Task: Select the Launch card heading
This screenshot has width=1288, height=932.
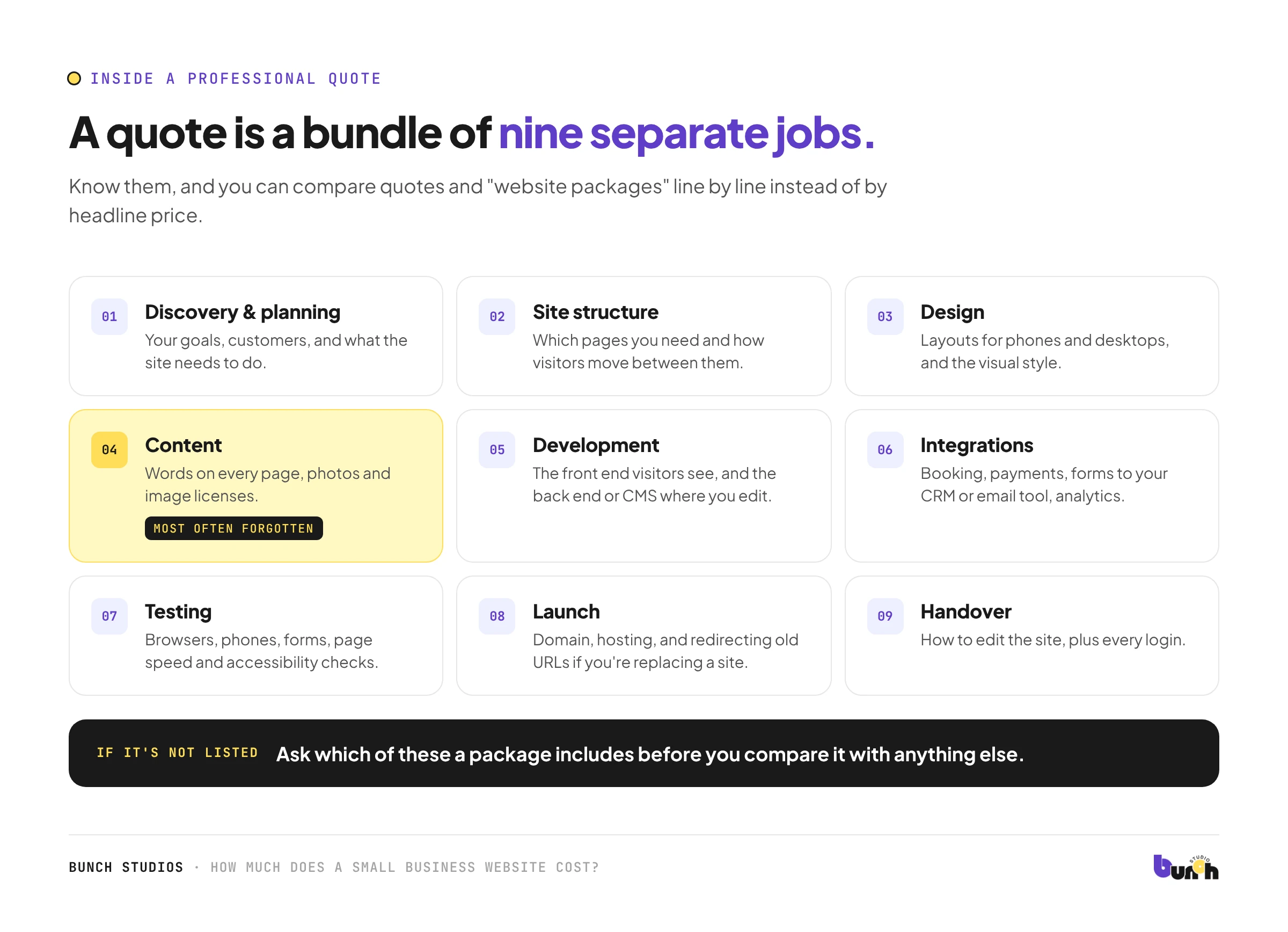Action: coord(566,611)
